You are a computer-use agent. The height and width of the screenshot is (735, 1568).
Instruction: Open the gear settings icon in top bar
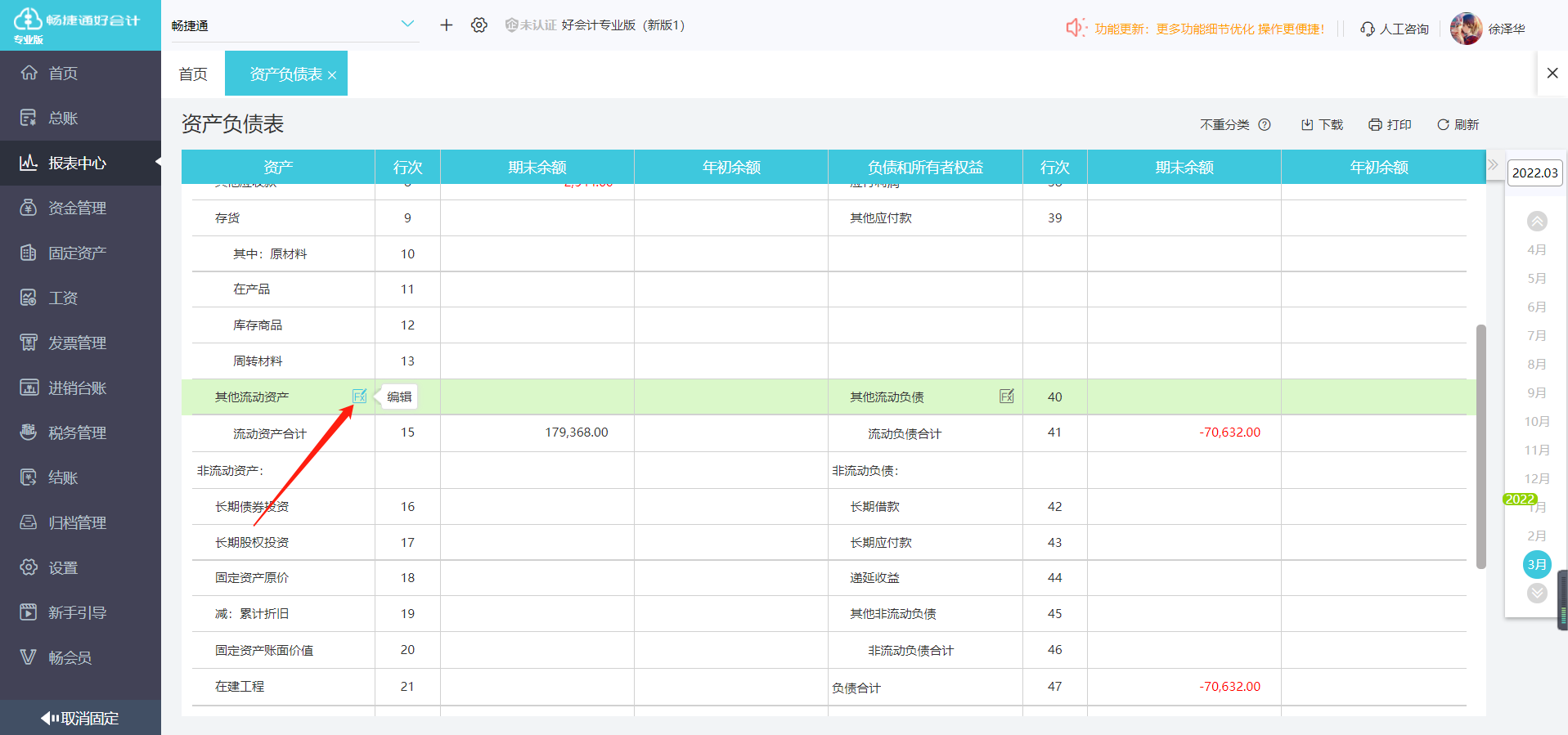[479, 25]
